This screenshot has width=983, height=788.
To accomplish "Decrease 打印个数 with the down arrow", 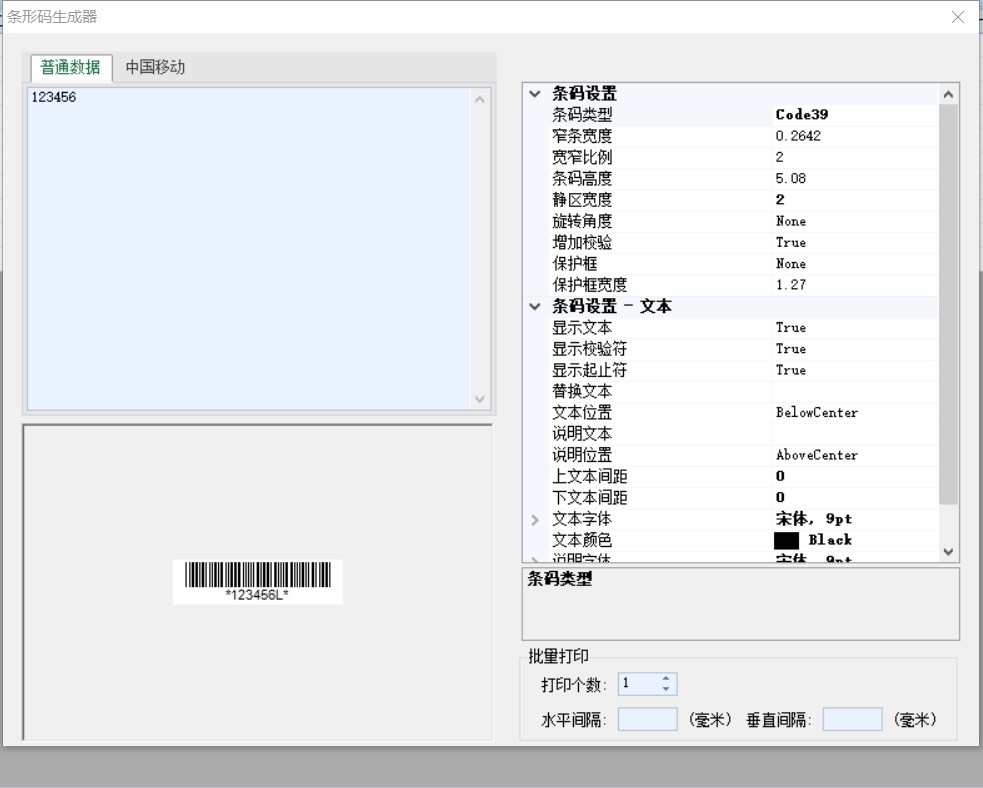I will pos(666,689).
